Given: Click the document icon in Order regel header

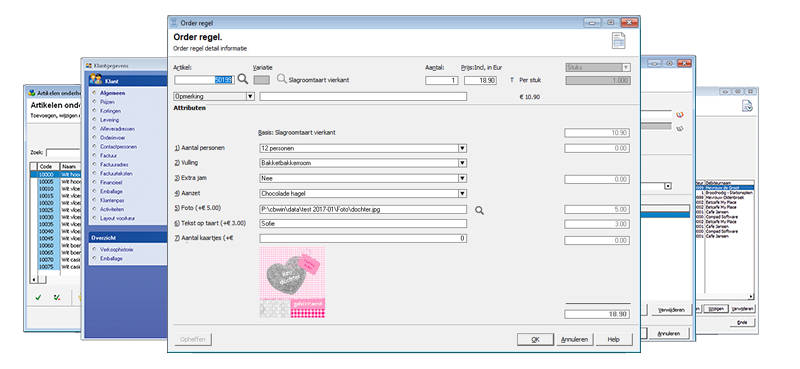Looking at the screenshot, I should pos(618,41).
